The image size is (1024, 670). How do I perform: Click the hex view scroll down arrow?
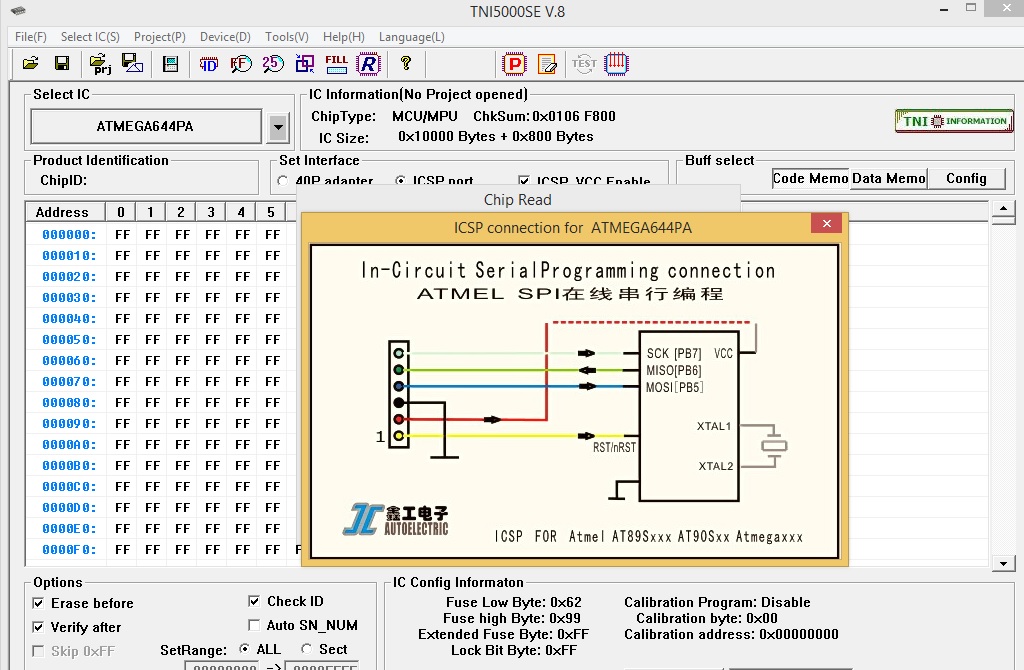1003,564
